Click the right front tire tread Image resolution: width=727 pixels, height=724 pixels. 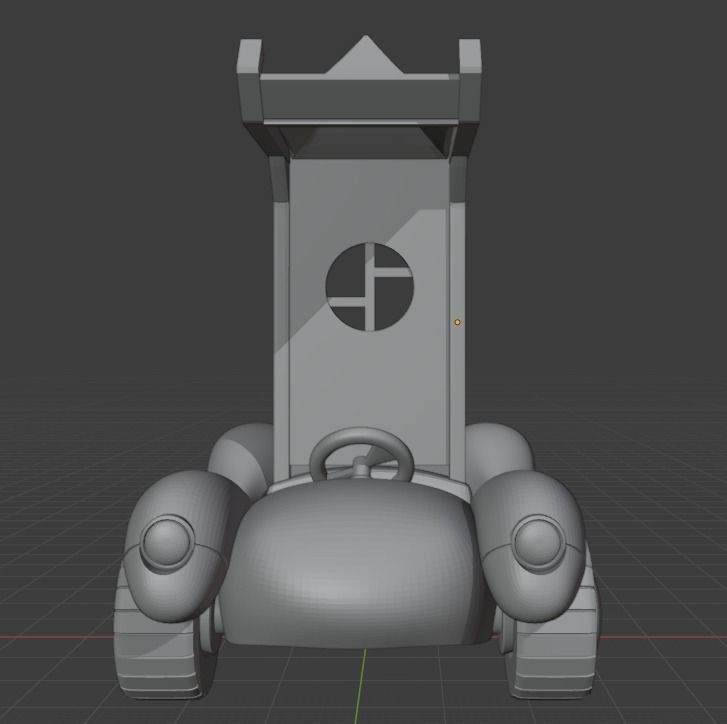(x=553, y=654)
